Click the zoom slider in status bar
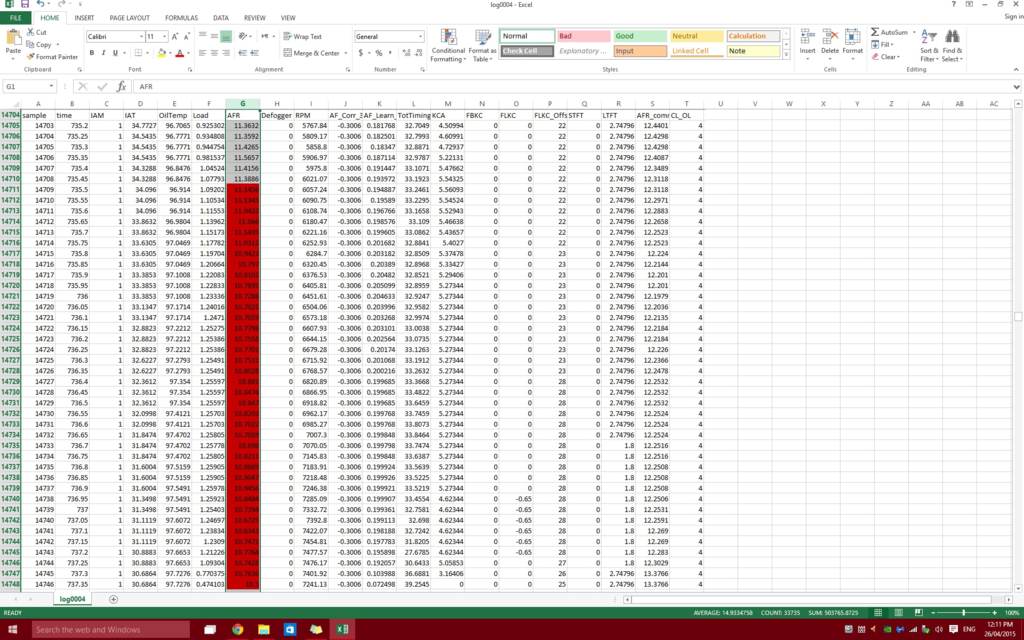 click(963, 613)
